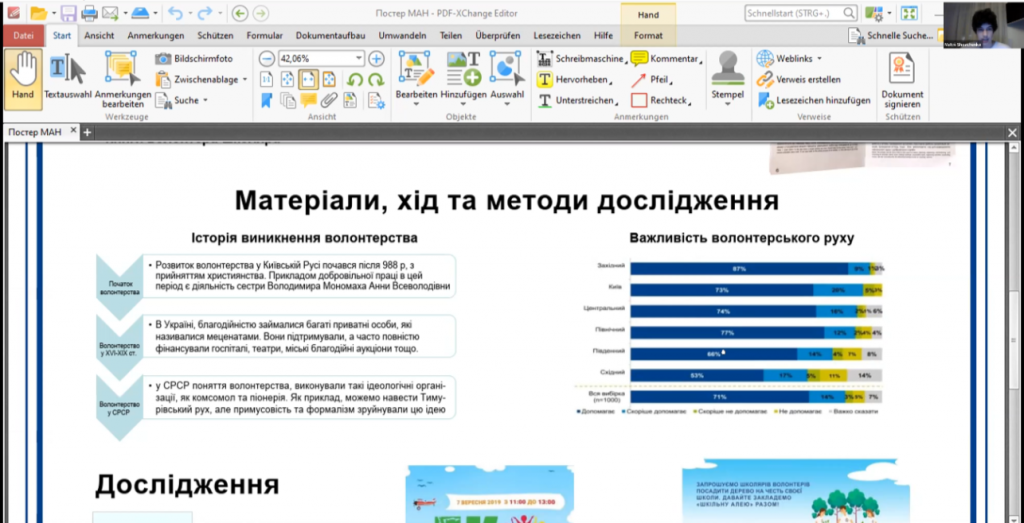The image size is (1024, 523).
Task: Open the Stempel stamp menu
Action: click(728, 78)
